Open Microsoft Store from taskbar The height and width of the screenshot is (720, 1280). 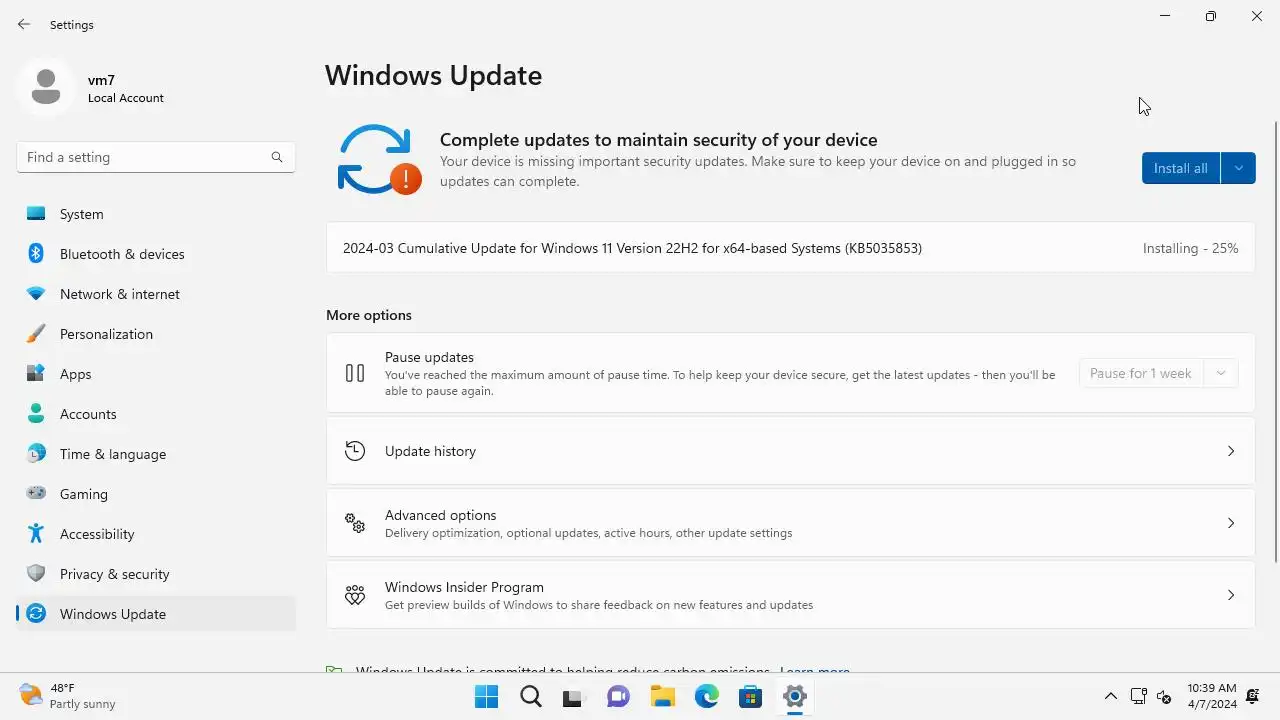750,697
